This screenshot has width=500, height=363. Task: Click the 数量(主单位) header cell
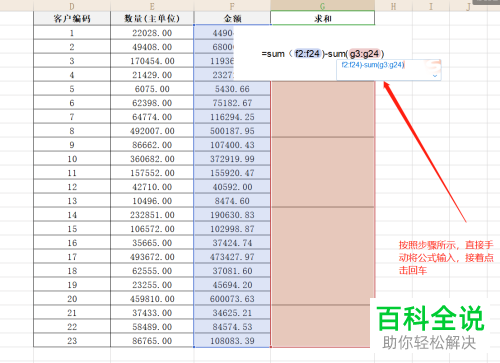pos(152,18)
